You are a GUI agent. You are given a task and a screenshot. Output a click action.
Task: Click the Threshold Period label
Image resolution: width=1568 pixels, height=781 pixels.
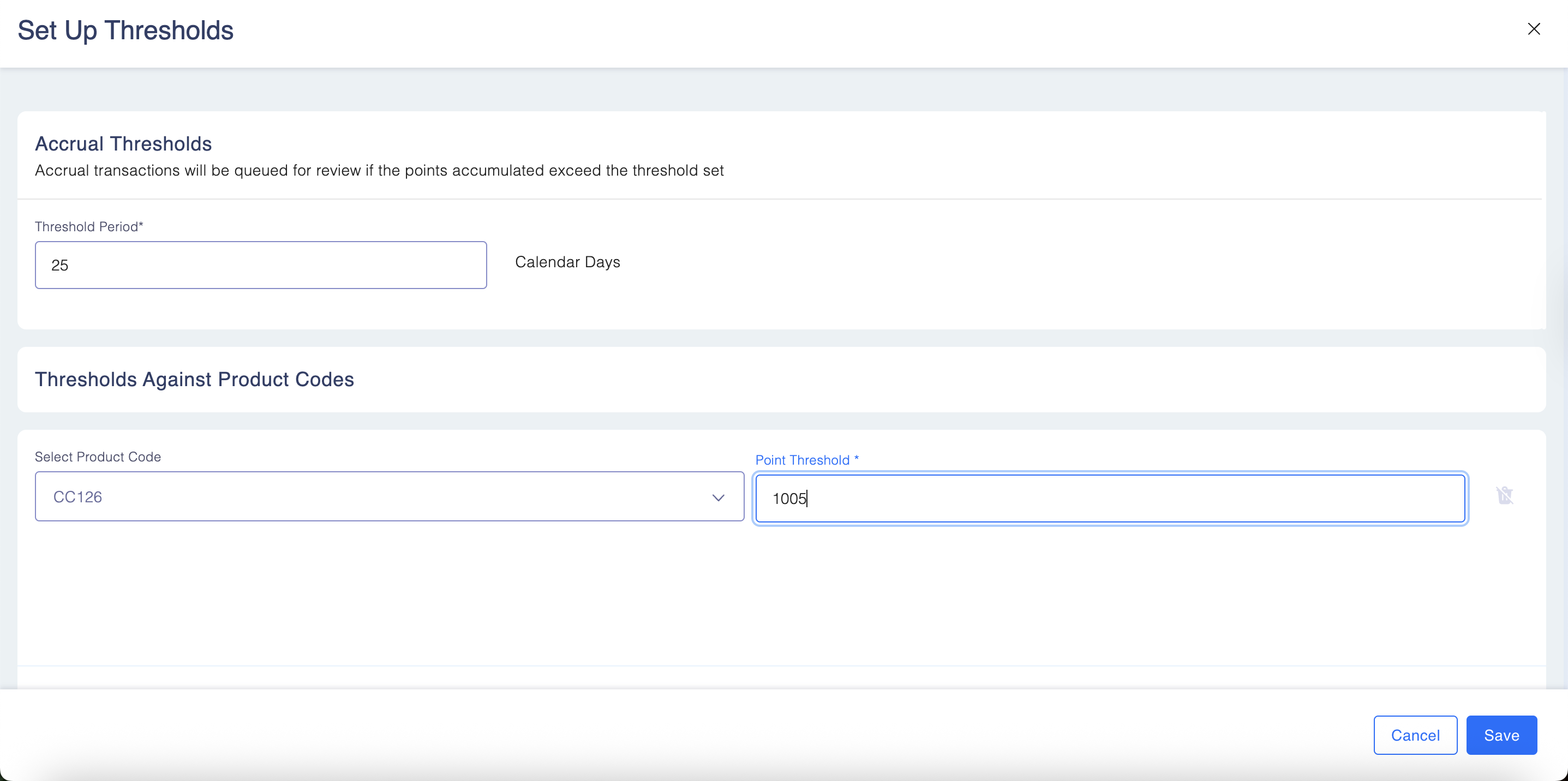point(89,227)
